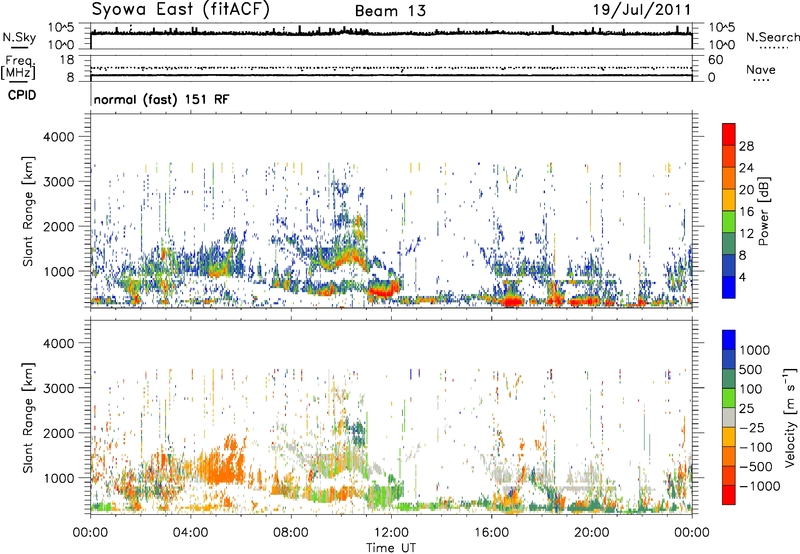This screenshot has width=800, height=554.
Task: Click the 'CPID' row label
Action: [22, 95]
